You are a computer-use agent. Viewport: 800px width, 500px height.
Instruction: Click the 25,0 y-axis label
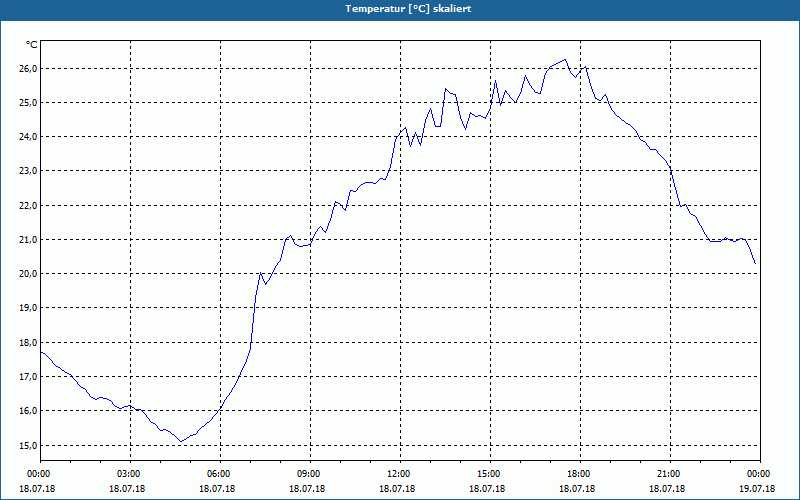(x=28, y=103)
